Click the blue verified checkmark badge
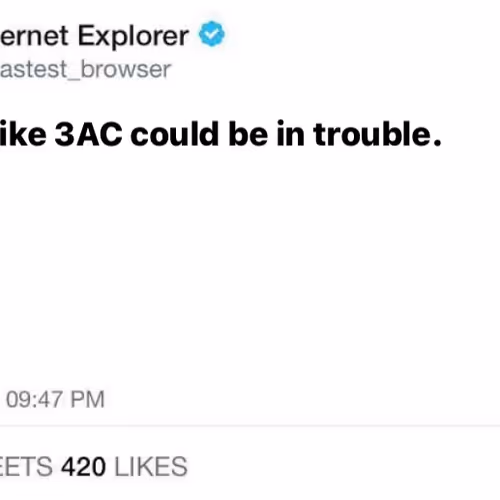500x500 pixels. pyautogui.click(x=212, y=33)
